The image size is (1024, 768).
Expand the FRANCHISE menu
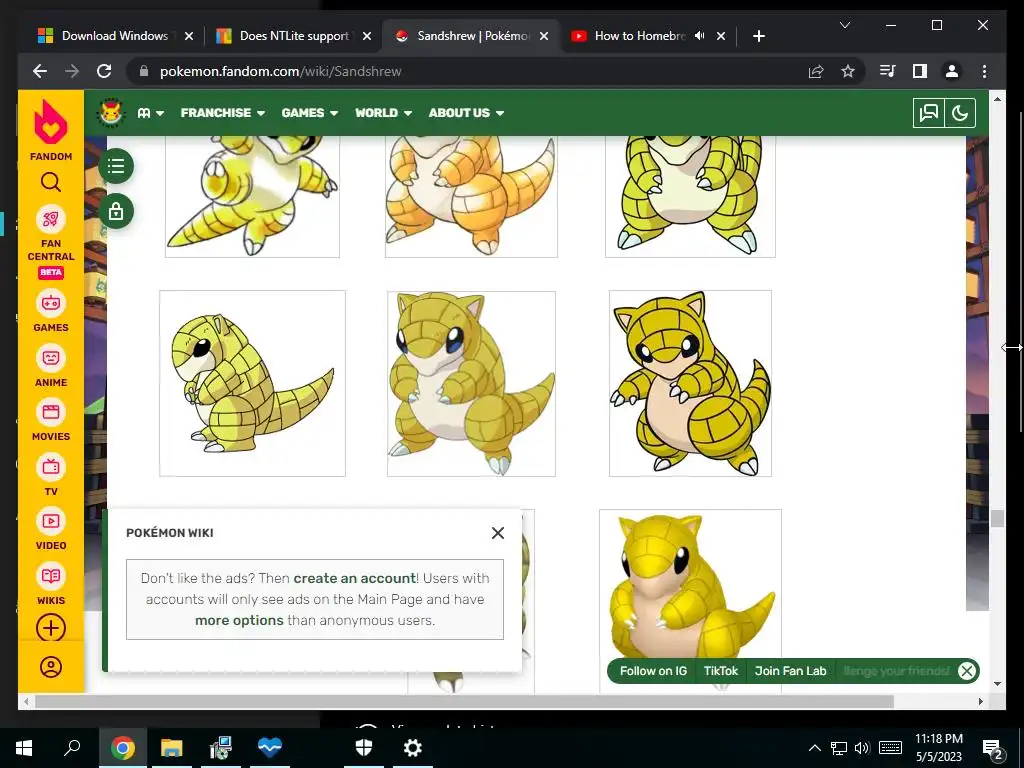(223, 113)
